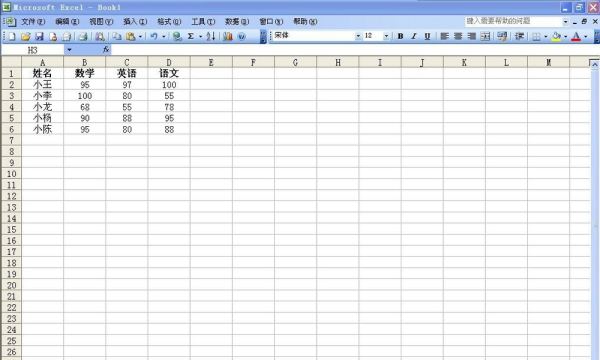Image resolution: width=600 pixels, height=360 pixels.
Task: Toggle underline formatting
Action: pyautogui.click(x=427, y=36)
